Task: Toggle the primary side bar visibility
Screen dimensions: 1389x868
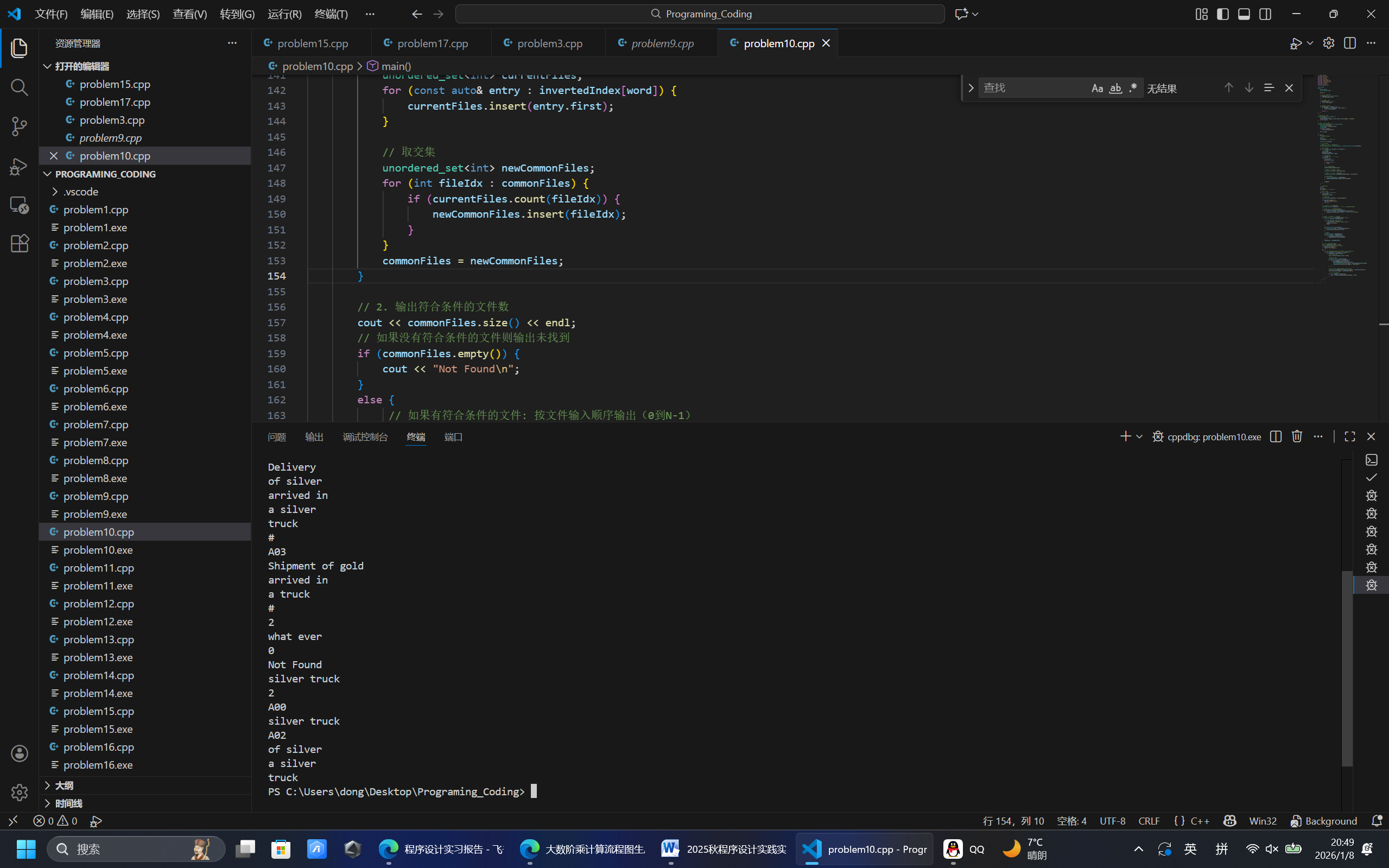Action: [1222, 14]
